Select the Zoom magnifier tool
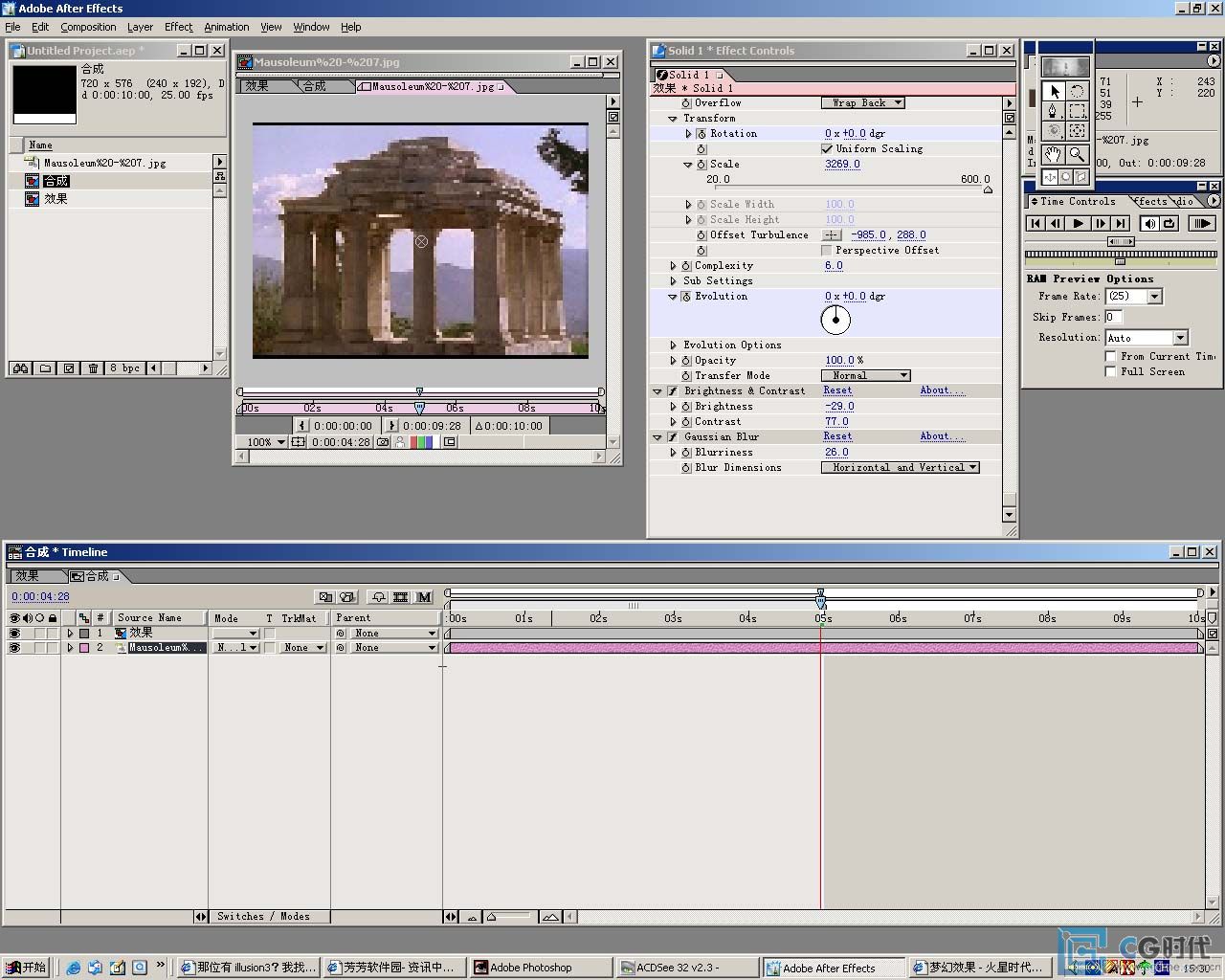Viewport: 1225px width, 980px height. click(1078, 154)
